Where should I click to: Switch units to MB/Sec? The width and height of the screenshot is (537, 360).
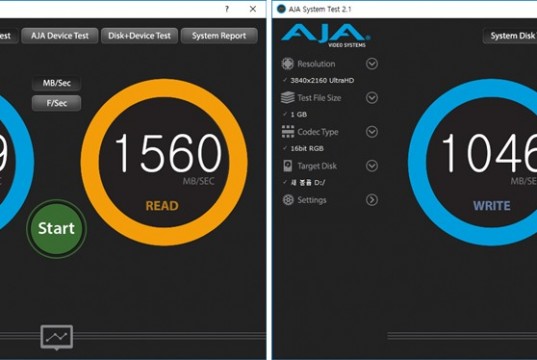click(57, 83)
